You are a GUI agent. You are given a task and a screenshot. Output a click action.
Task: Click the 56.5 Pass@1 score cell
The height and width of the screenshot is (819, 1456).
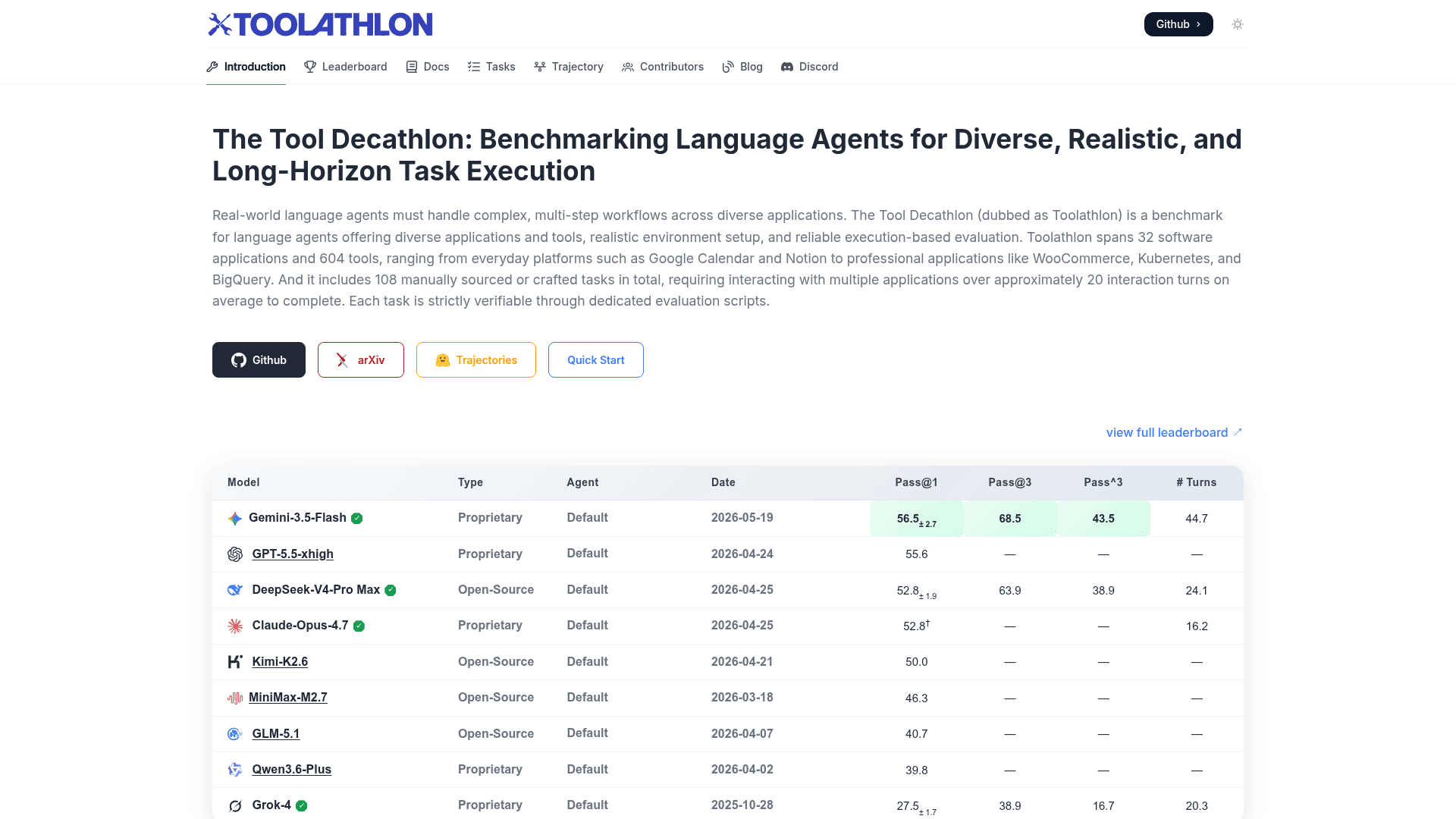click(x=917, y=519)
